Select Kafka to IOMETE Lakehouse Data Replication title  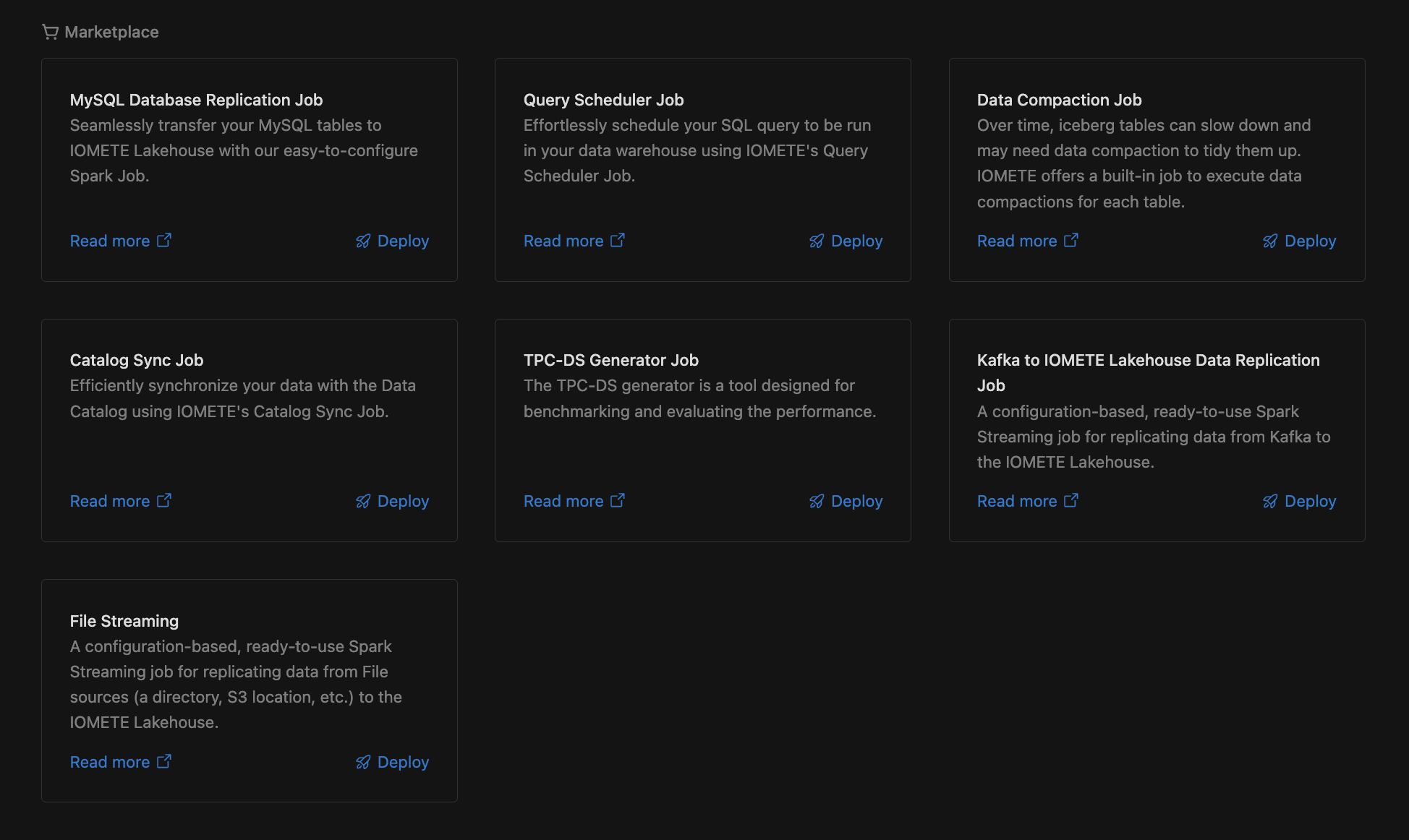tap(1149, 372)
